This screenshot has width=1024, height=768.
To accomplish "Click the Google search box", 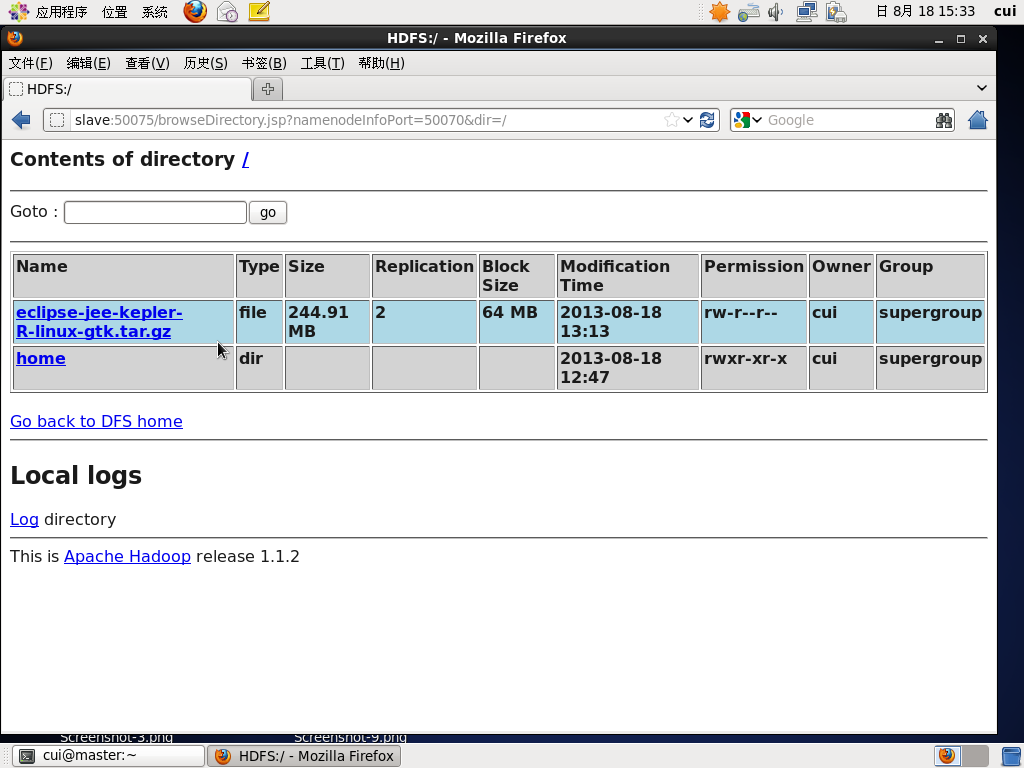I will coord(849,120).
